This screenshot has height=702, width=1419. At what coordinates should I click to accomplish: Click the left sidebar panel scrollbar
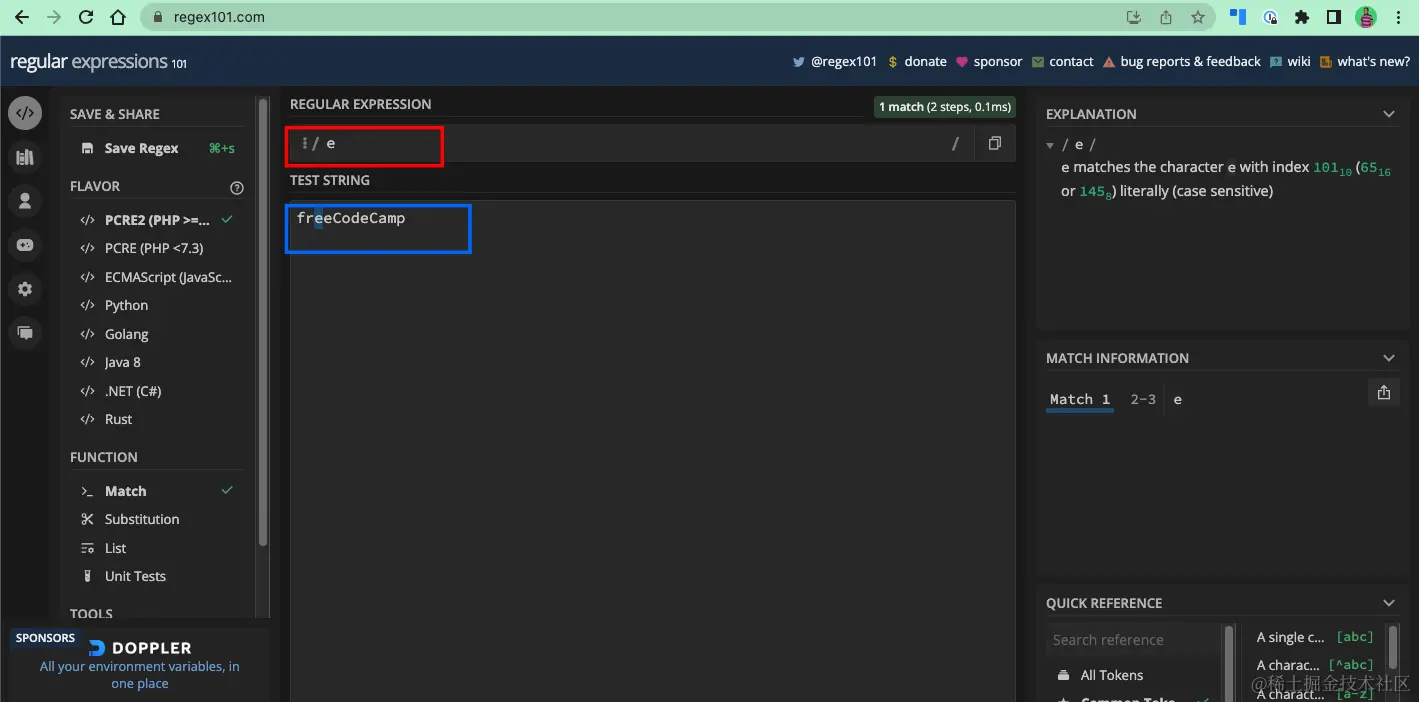(x=263, y=320)
